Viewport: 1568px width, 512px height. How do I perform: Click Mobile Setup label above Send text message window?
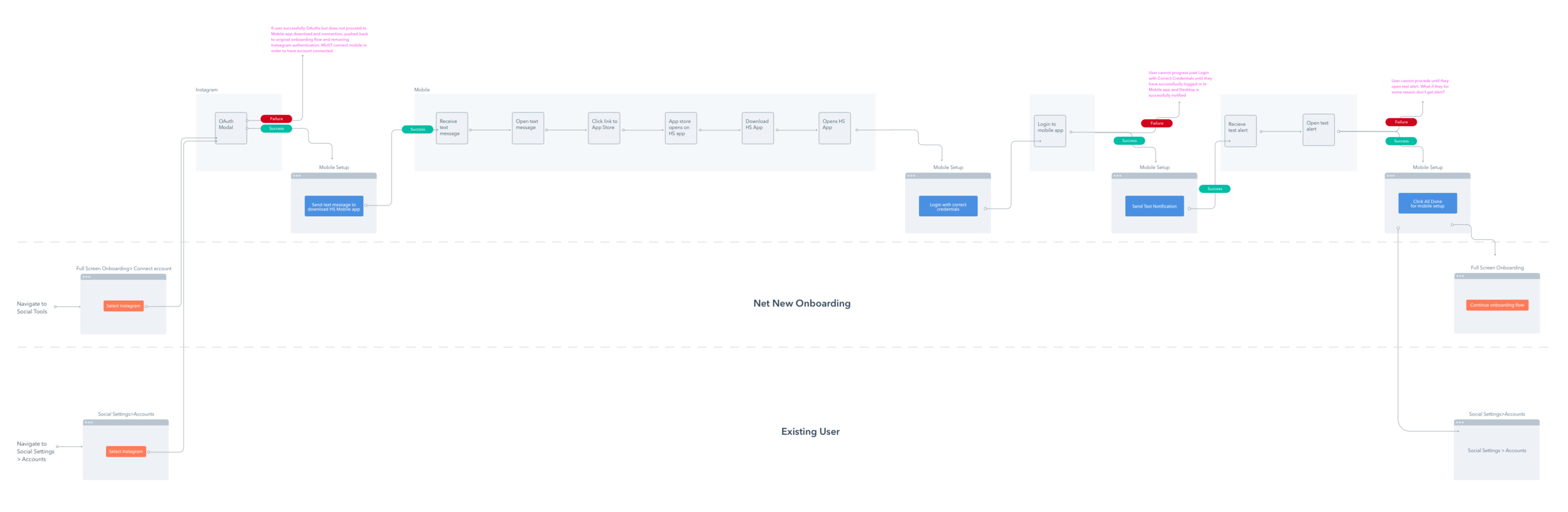point(334,167)
